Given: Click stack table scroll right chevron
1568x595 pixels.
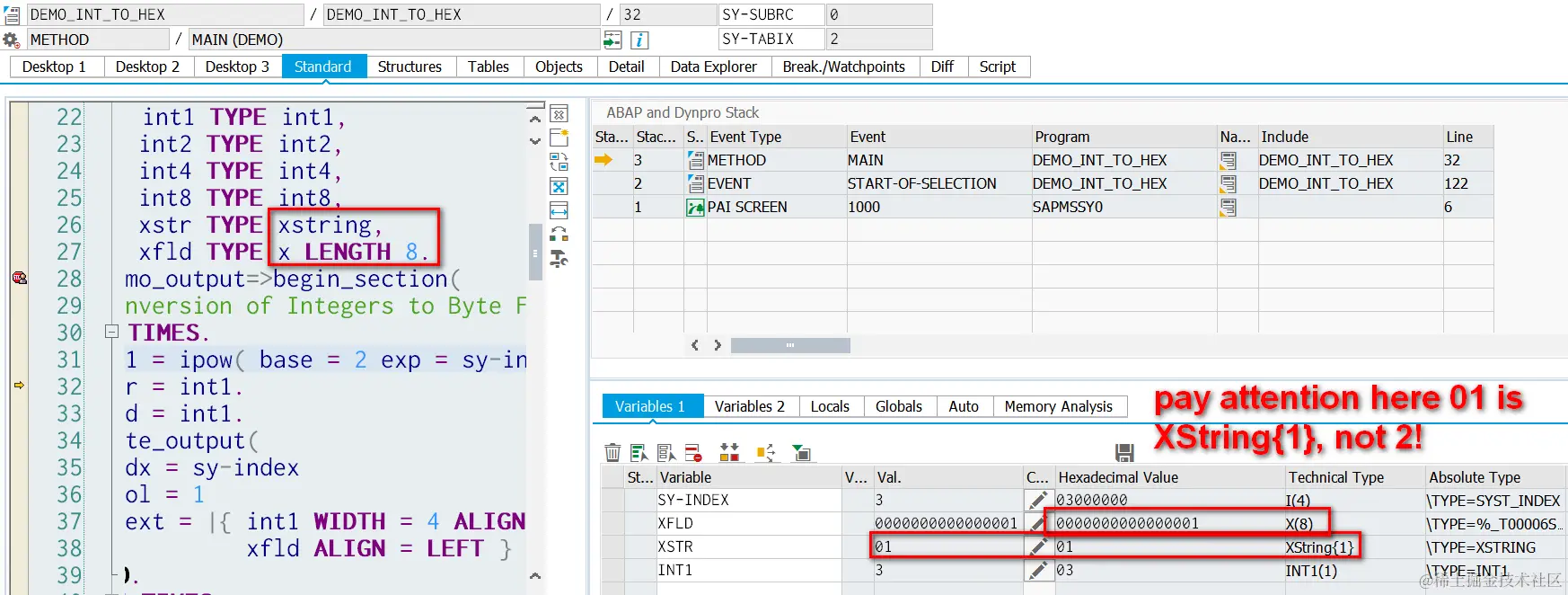Looking at the screenshot, I should (x=718, y=345).
